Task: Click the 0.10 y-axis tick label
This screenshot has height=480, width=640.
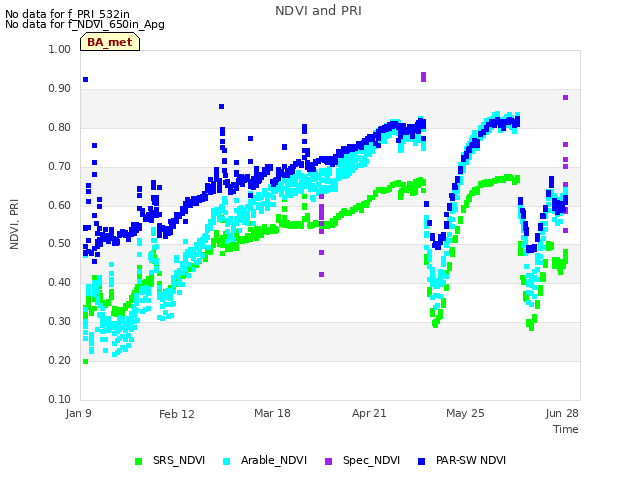Action: tap(60, 399)
